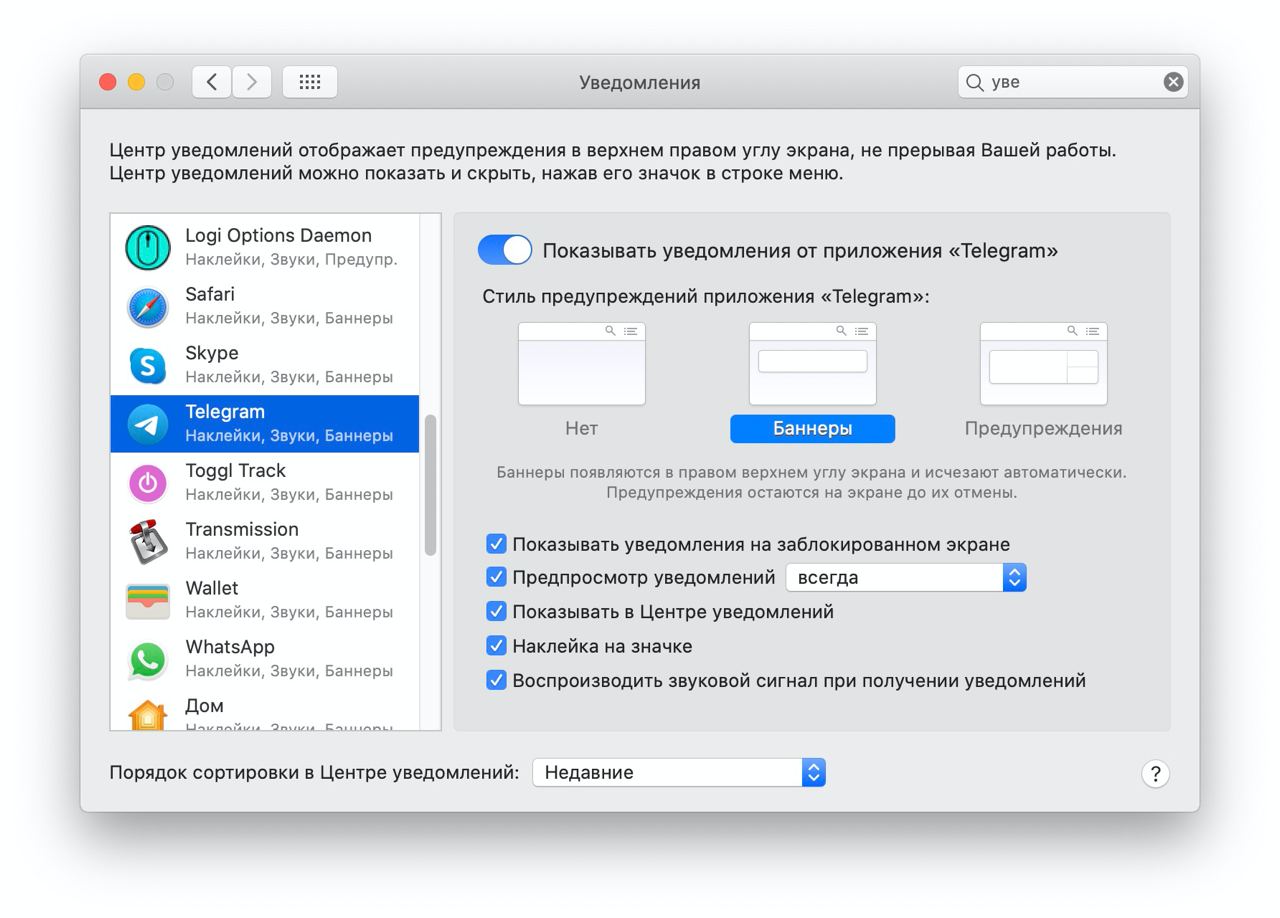Image resolution: width=1280 pixels, height=918 pixels.
Task: Click the Баннеры style label button
Action: (x=812, y=428)
